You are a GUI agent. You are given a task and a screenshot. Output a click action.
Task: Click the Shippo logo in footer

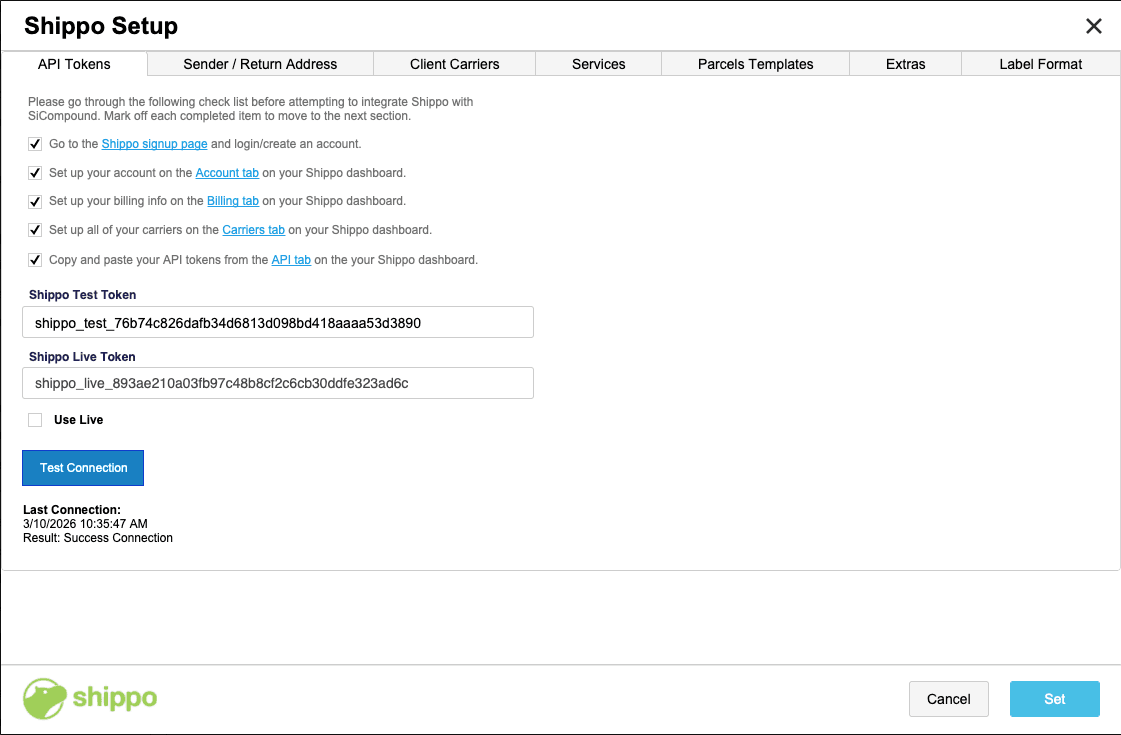[x=90, y=698]
